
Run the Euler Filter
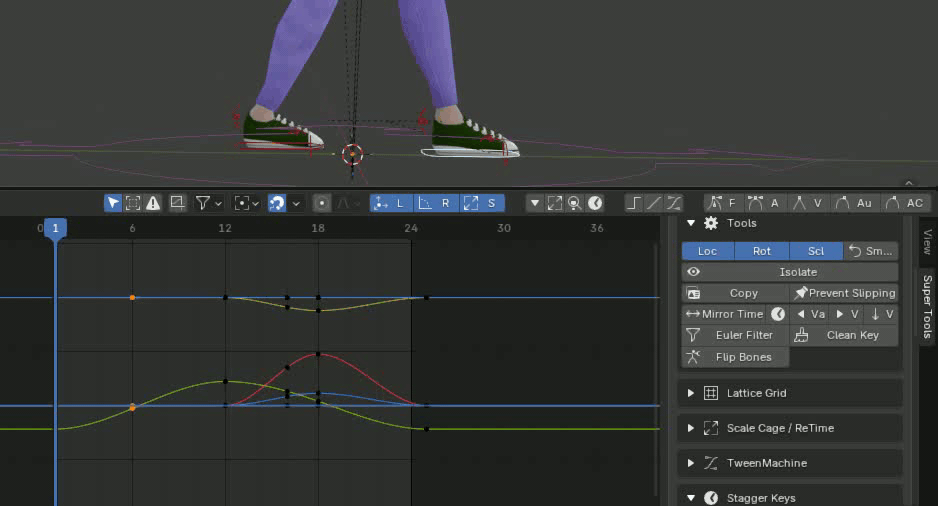[x=735, y=336]
